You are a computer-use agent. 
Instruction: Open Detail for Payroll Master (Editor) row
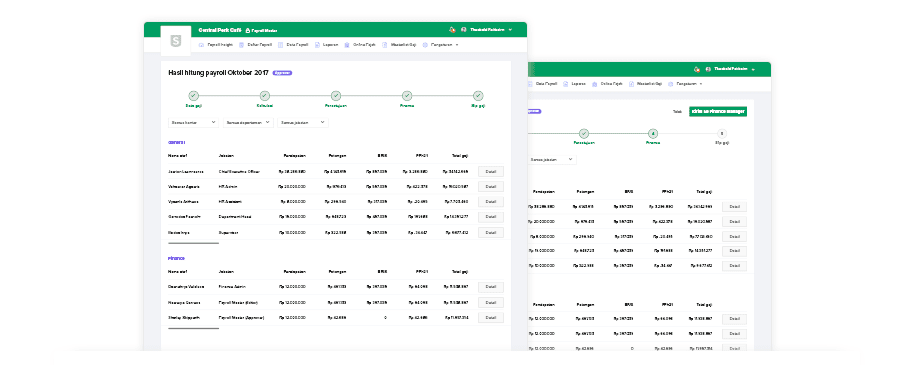491,302
